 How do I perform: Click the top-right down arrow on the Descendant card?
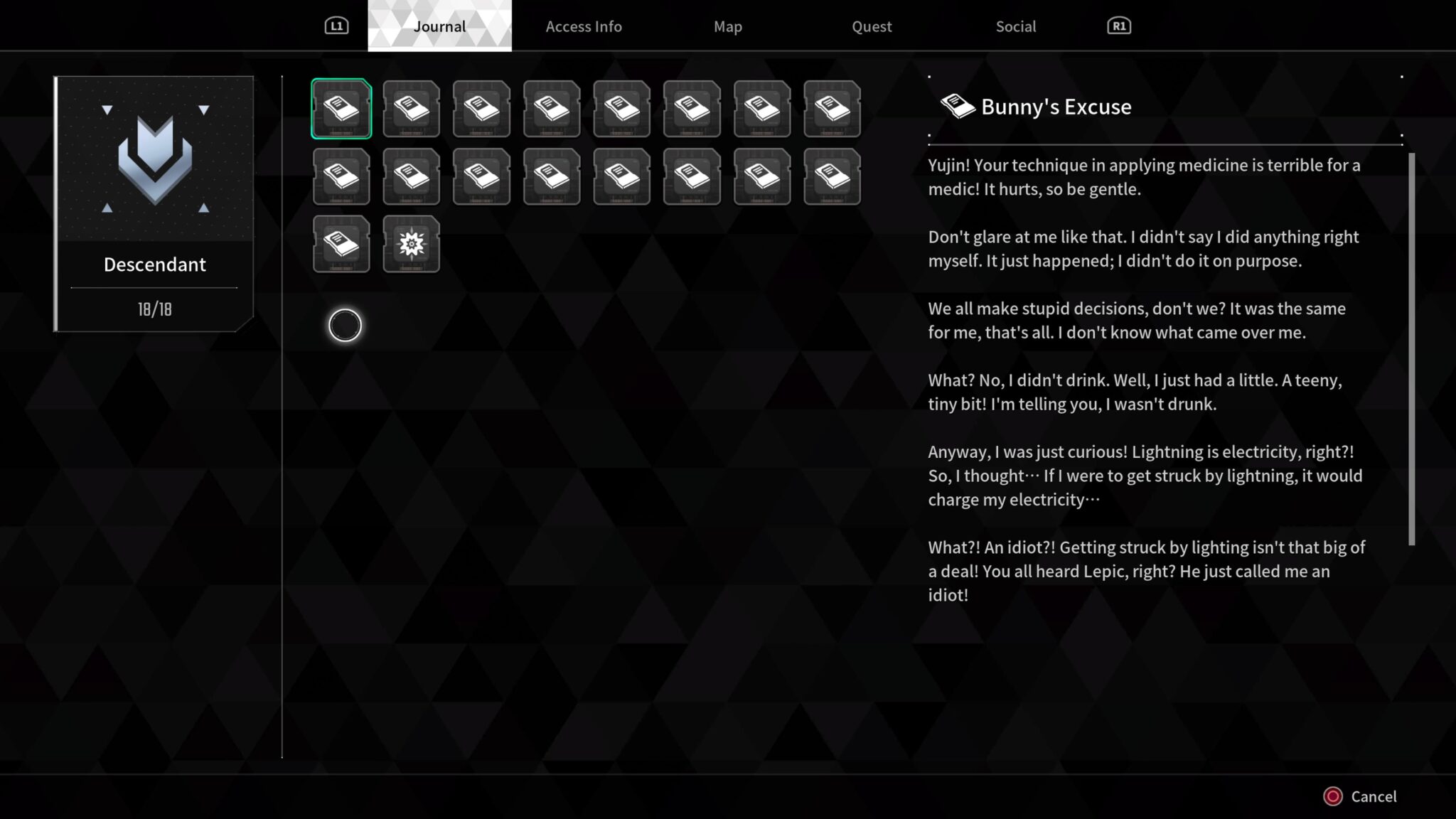tap(204, 110)
